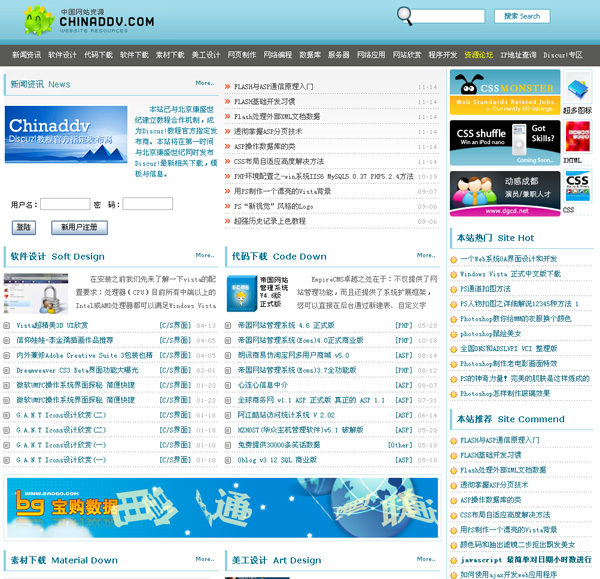Open 用PS制作一个漂亮的Vista背景 link in center list
600x579 pixels.
pos(282,191)
